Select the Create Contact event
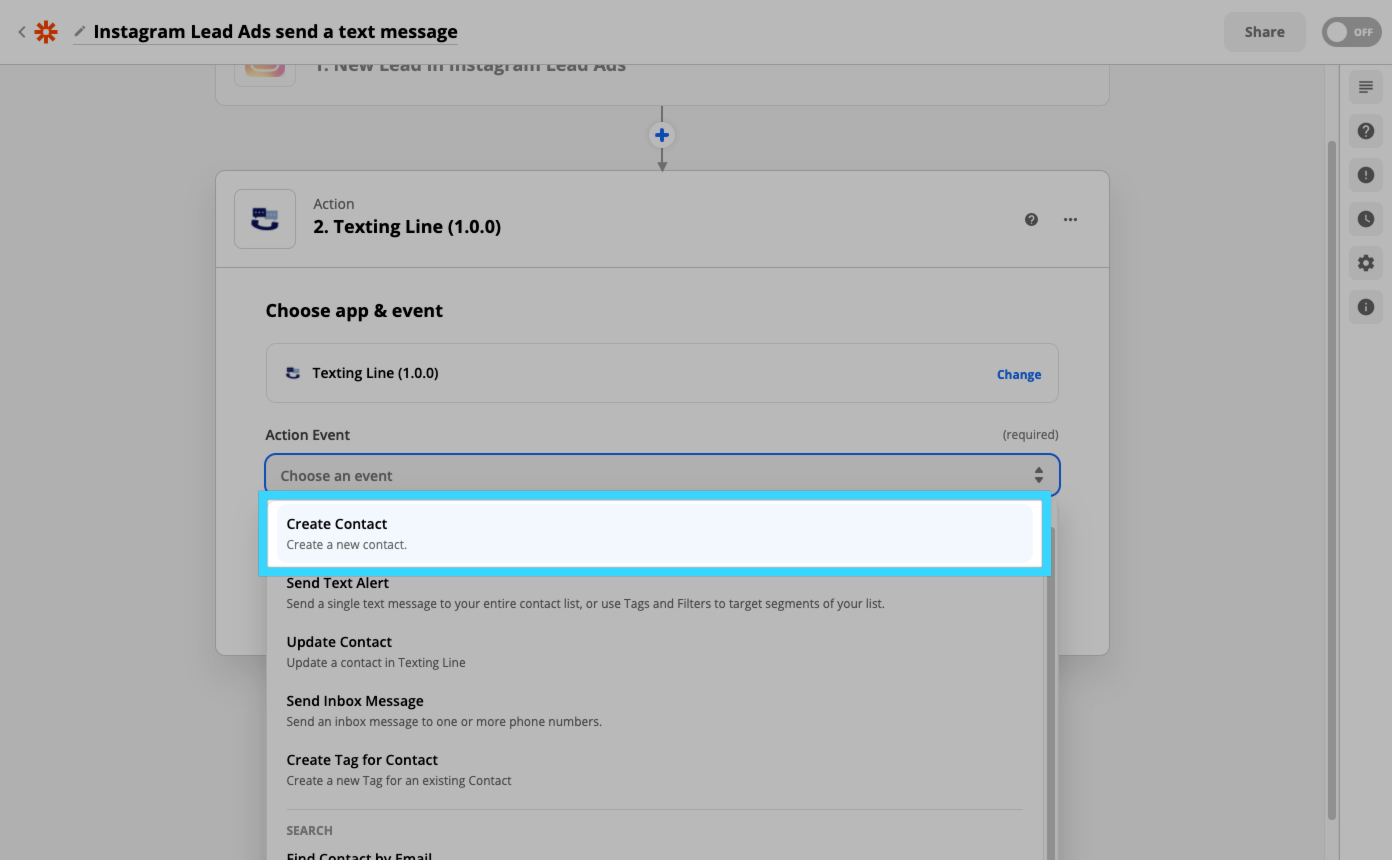 tap(655, 533)
